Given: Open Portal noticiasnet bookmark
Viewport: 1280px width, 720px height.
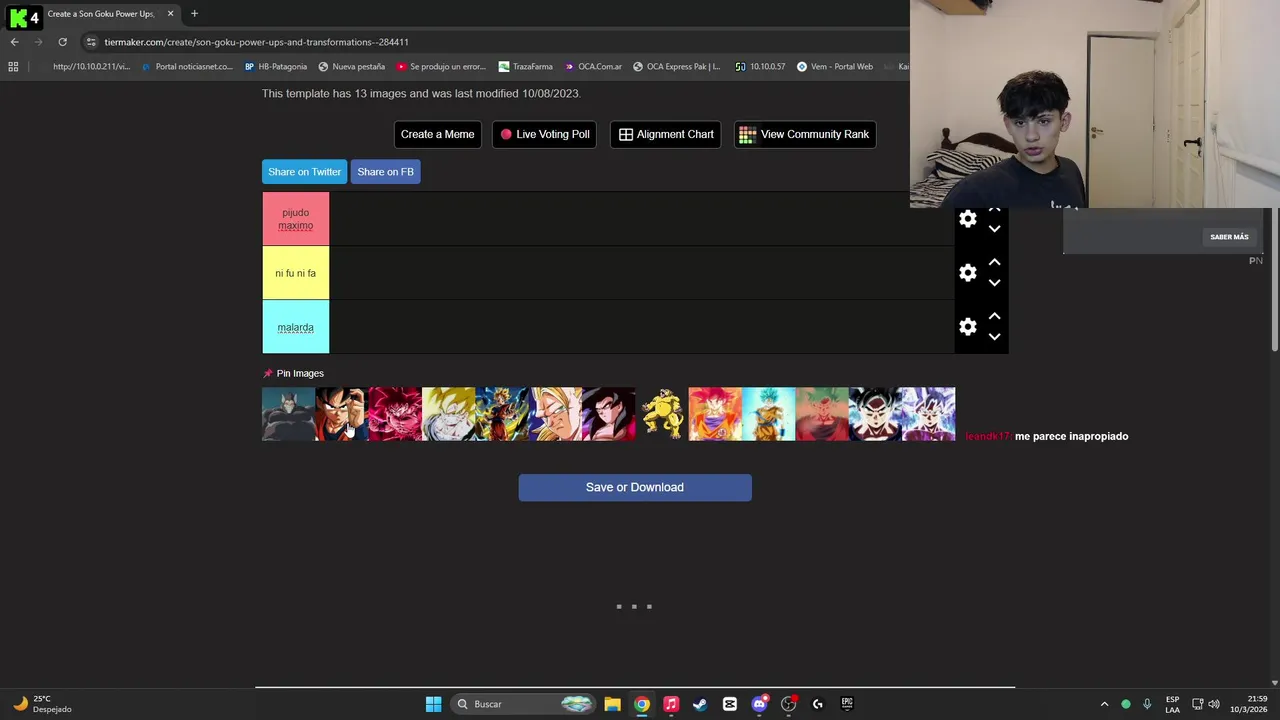Looking at the screenshot, I should click(187, 67).
